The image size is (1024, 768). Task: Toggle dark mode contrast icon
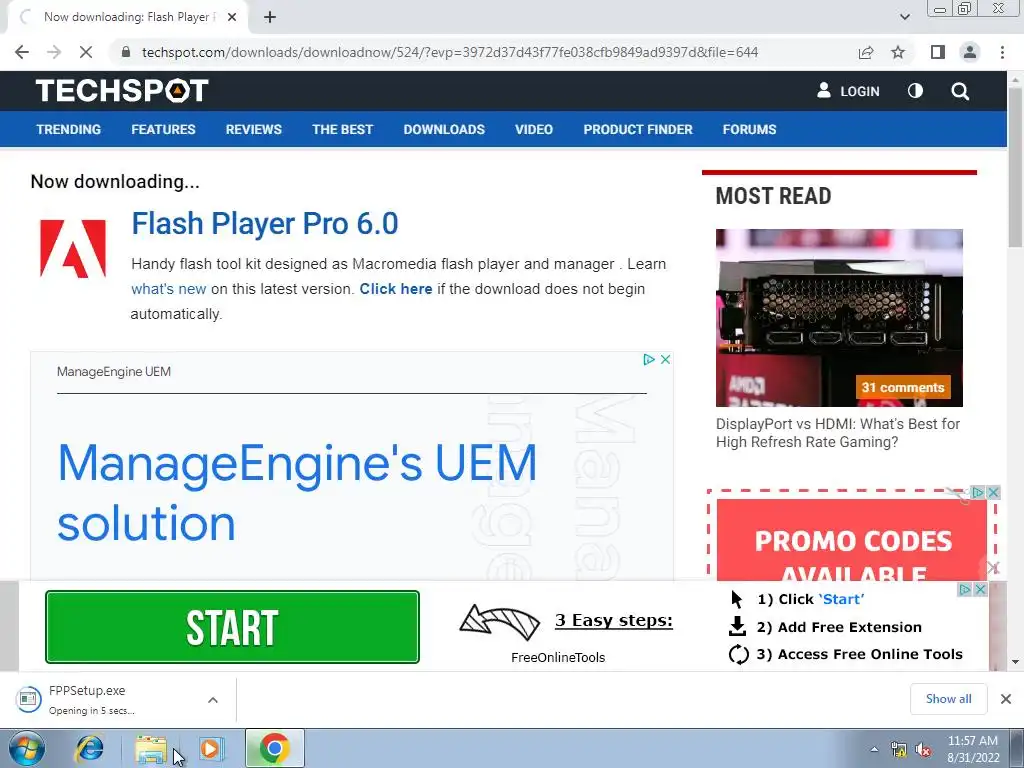coord(916,91)
